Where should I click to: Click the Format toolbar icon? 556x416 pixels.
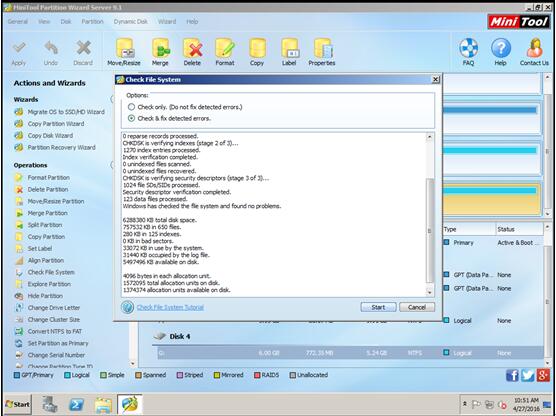(x=225, y=48)
